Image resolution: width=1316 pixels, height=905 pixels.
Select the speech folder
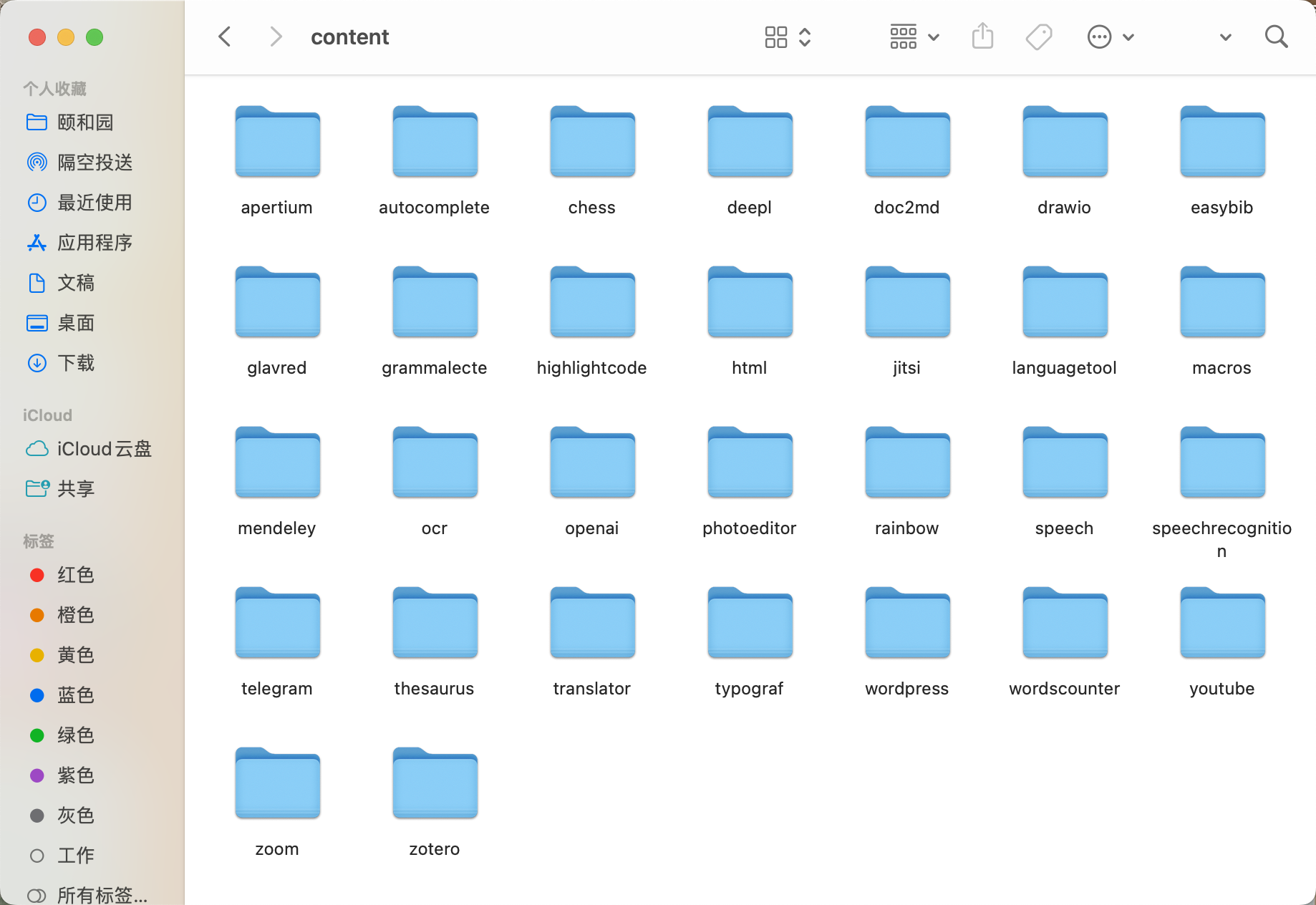tap(1065, 463)
